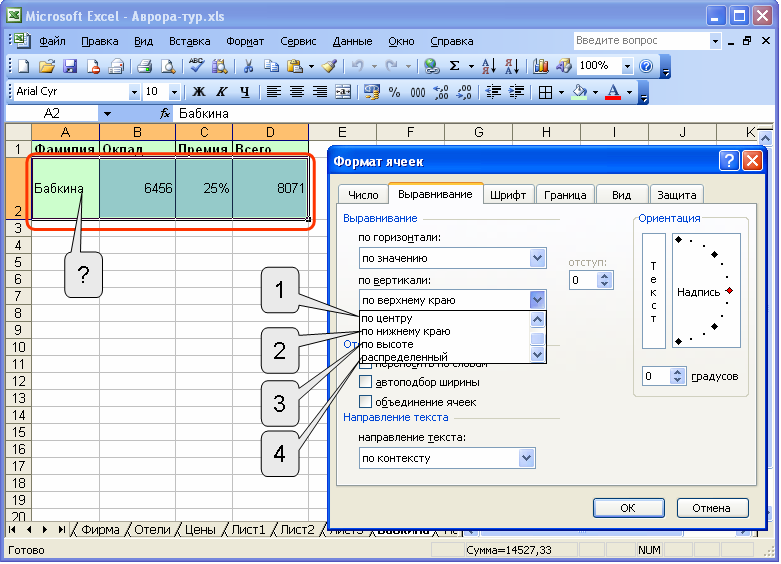Click the градусов degree spinner arrows
The image size is (781, 564).
(x=677, y=376)
